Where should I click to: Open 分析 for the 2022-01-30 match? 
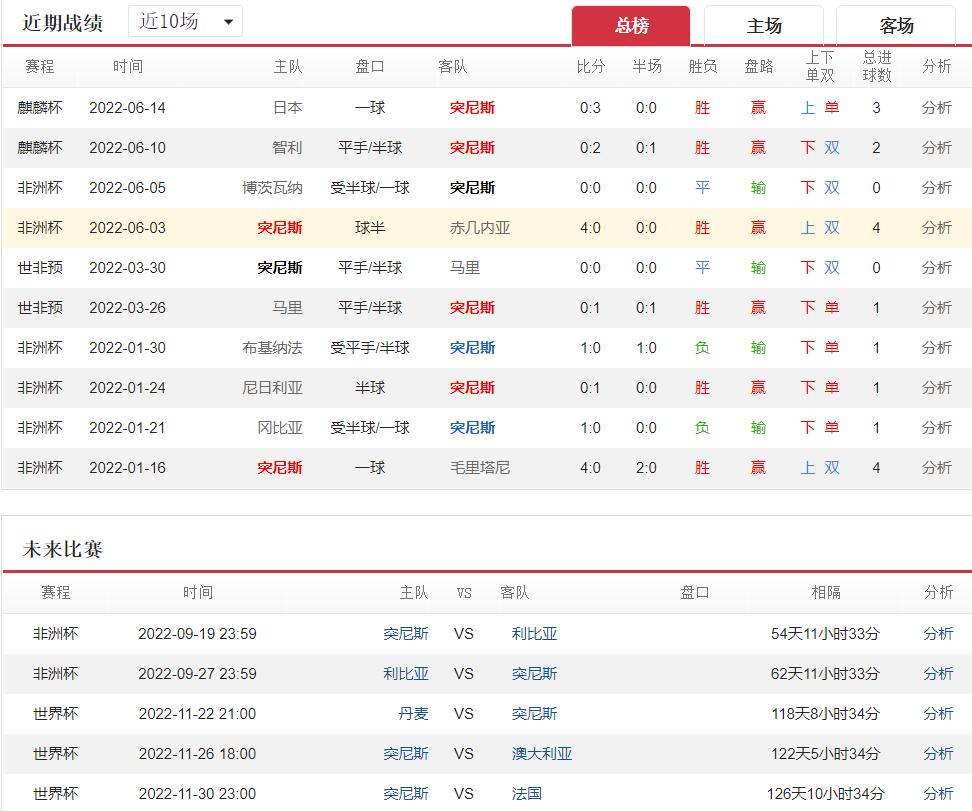click(x=936, y=348)
